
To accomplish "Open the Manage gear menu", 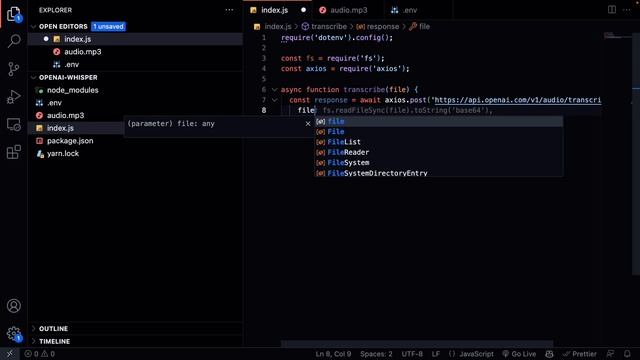I will pos(13,333).
